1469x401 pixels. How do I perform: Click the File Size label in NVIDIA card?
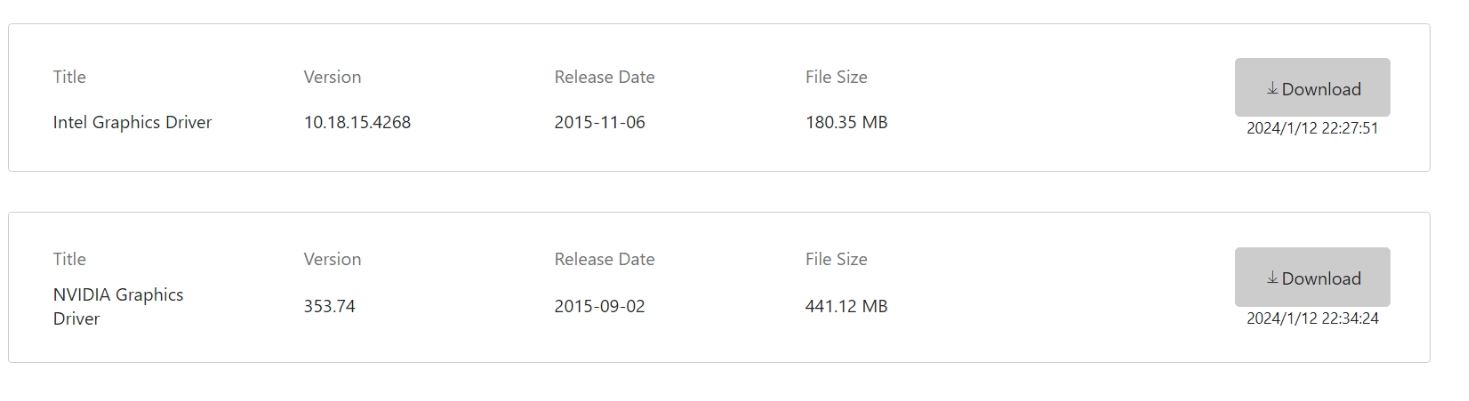point(836,259)
